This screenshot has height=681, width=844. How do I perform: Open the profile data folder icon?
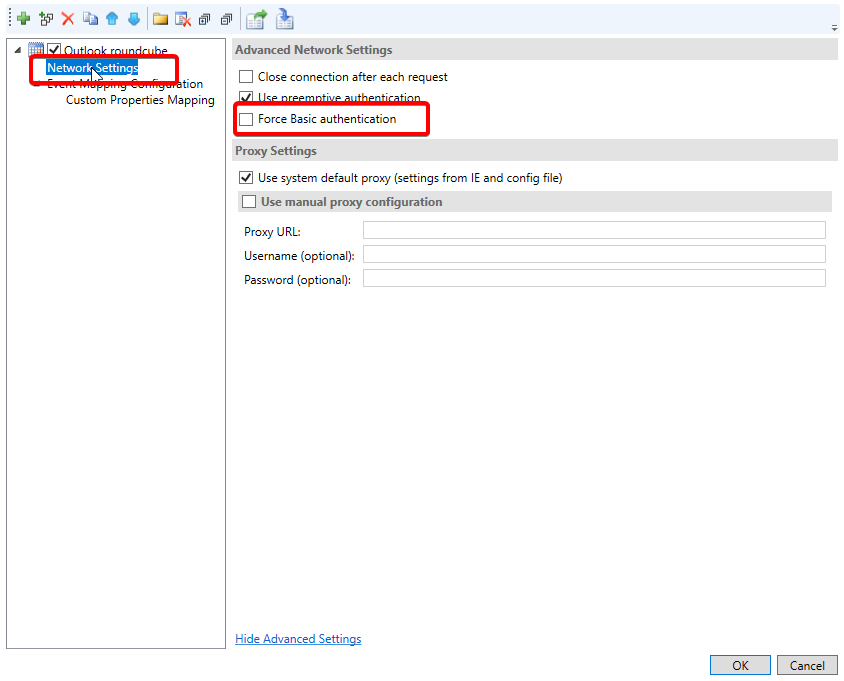click(160, 19)
